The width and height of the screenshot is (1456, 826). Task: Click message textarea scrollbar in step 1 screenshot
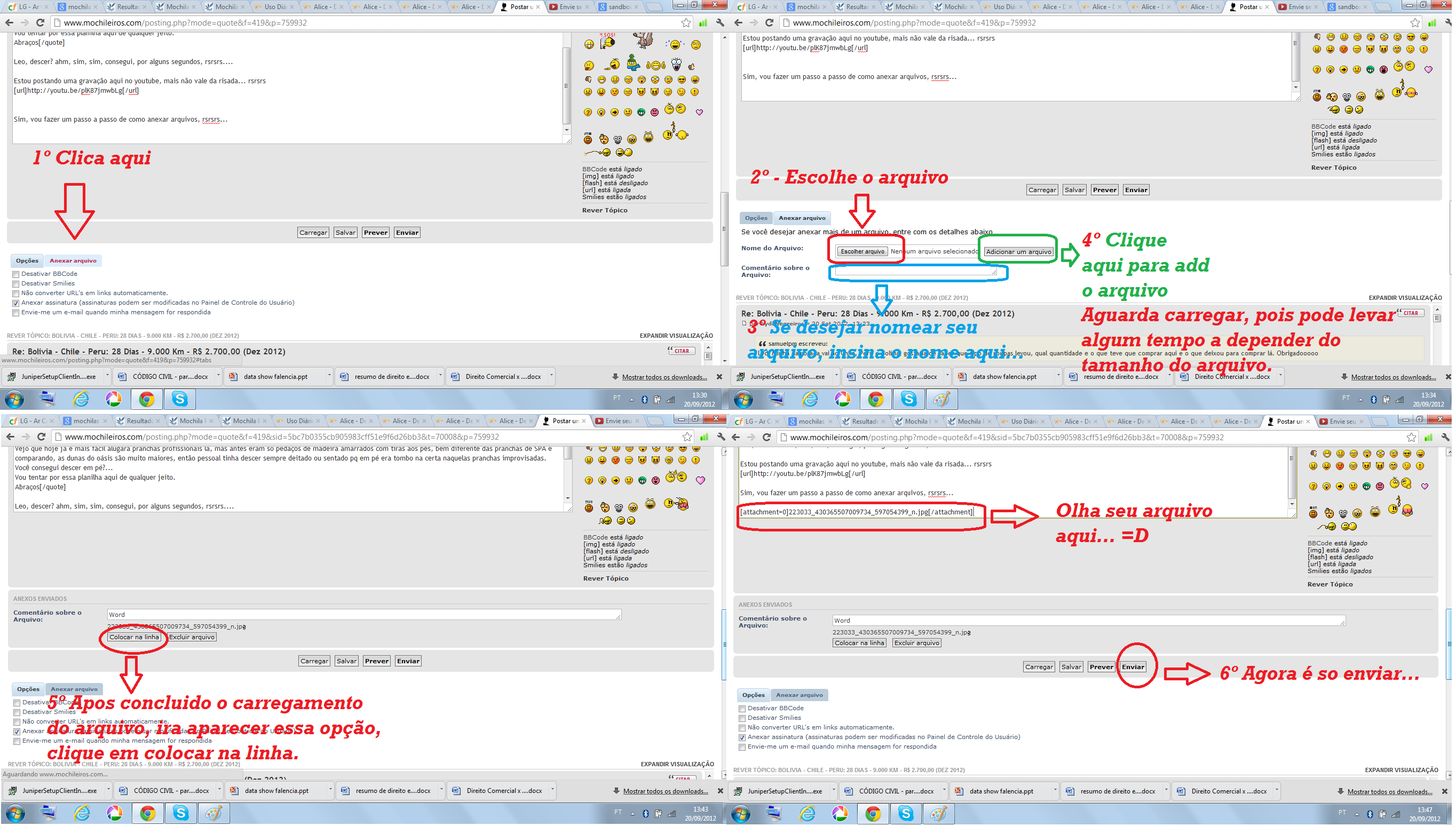[x=566, y=85]
